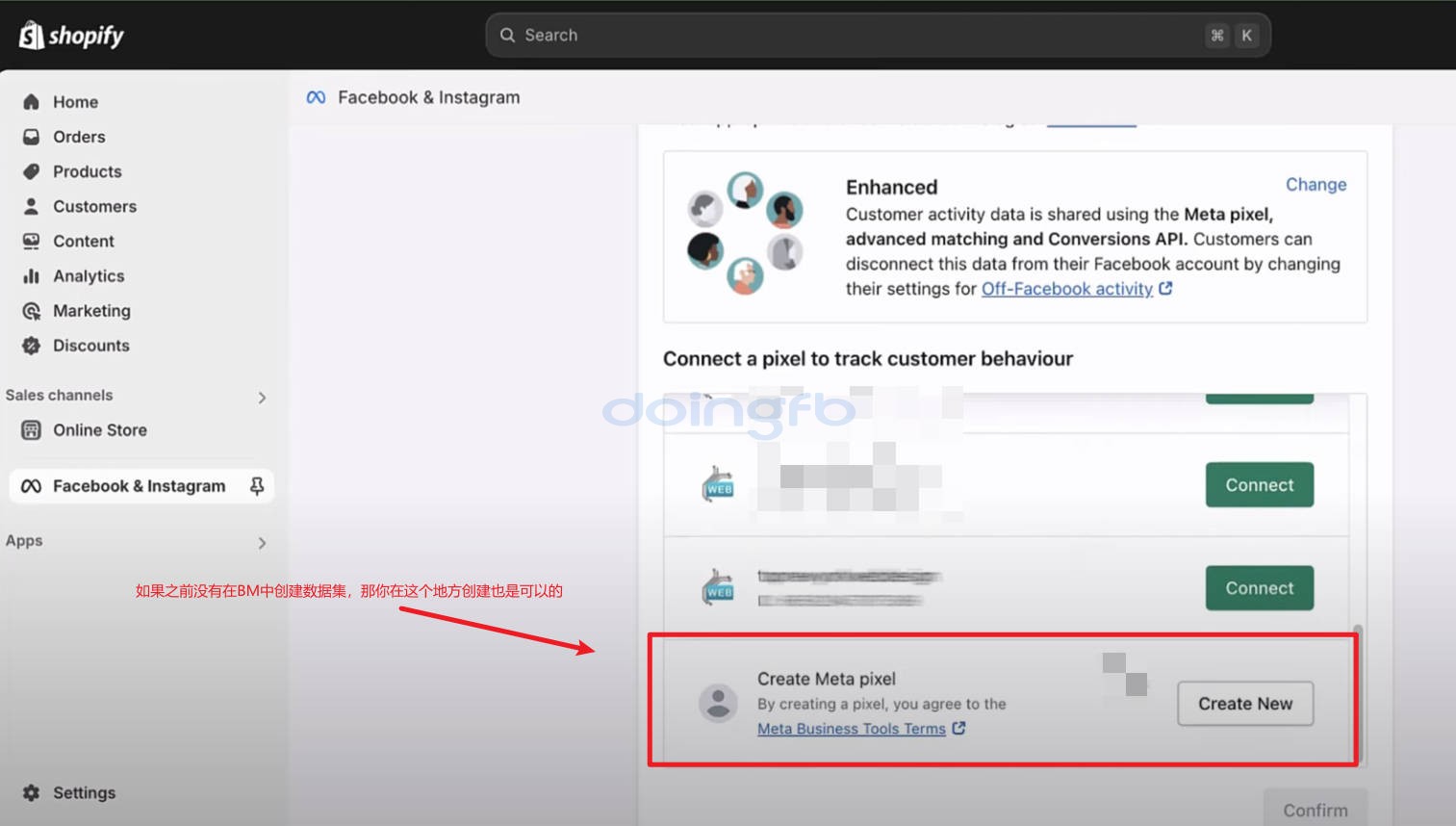Expand the Apps section chevron
Image resolution: width=1456 pixels, height=826 pixels.
[x=262, y=543]
